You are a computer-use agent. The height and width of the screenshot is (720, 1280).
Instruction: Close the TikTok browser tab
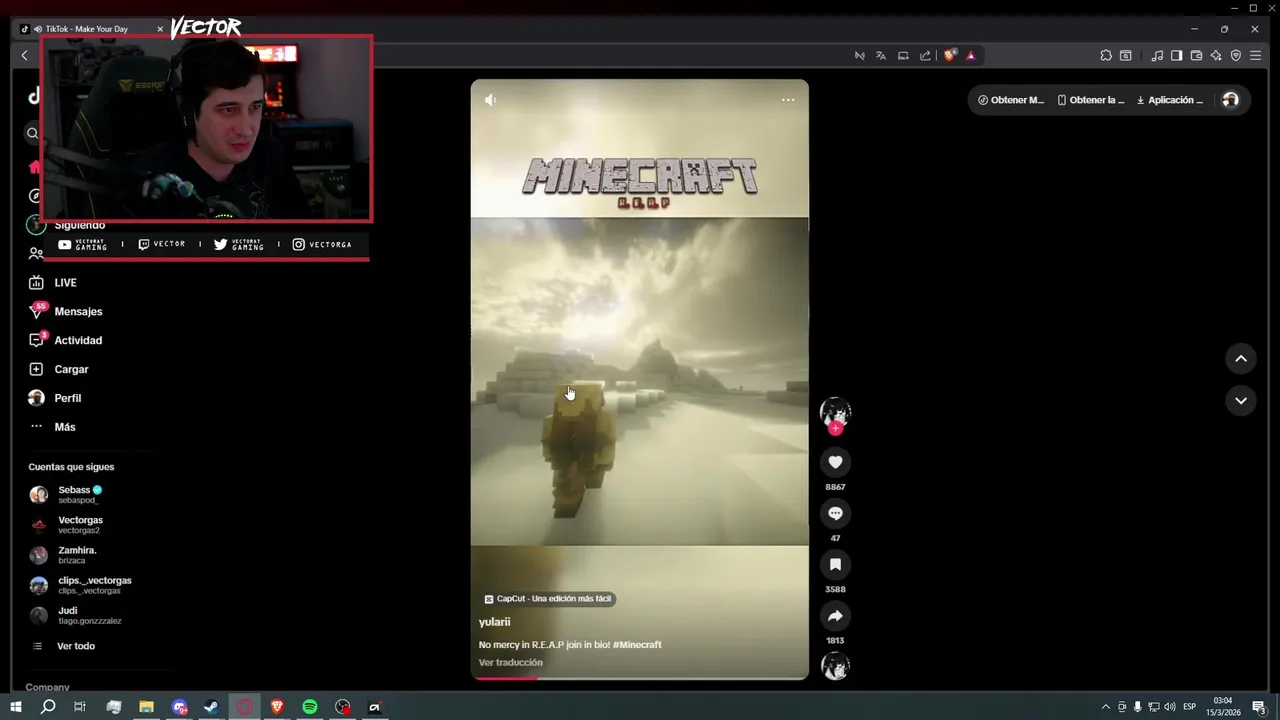point(160,29)
